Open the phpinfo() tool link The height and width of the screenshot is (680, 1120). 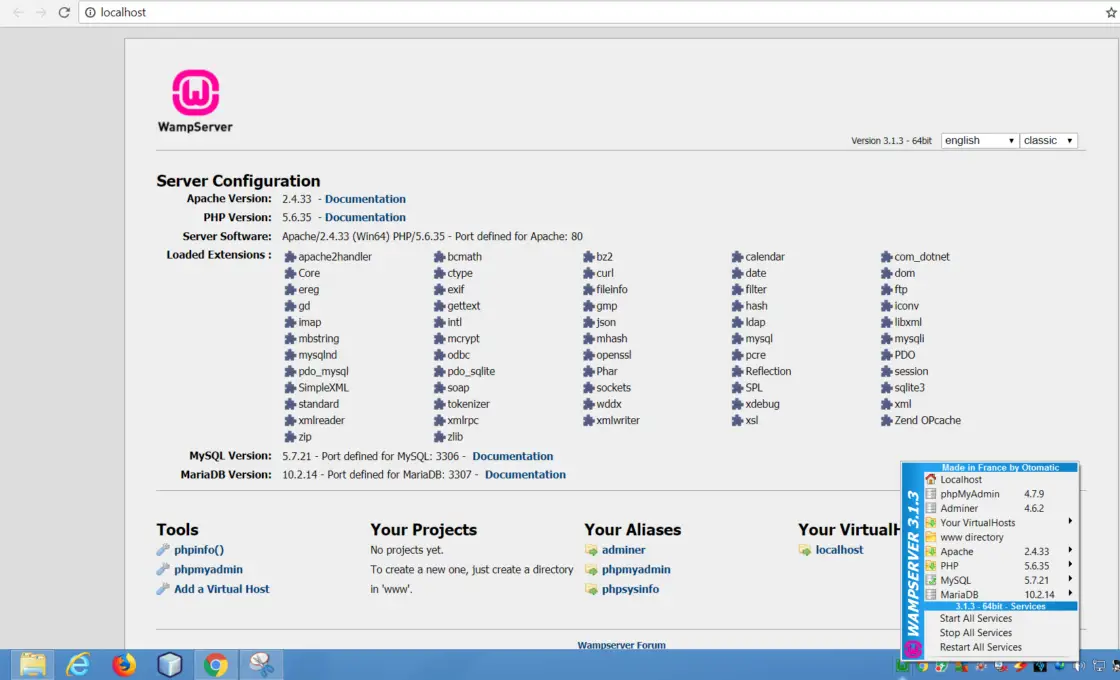[198, 549]
